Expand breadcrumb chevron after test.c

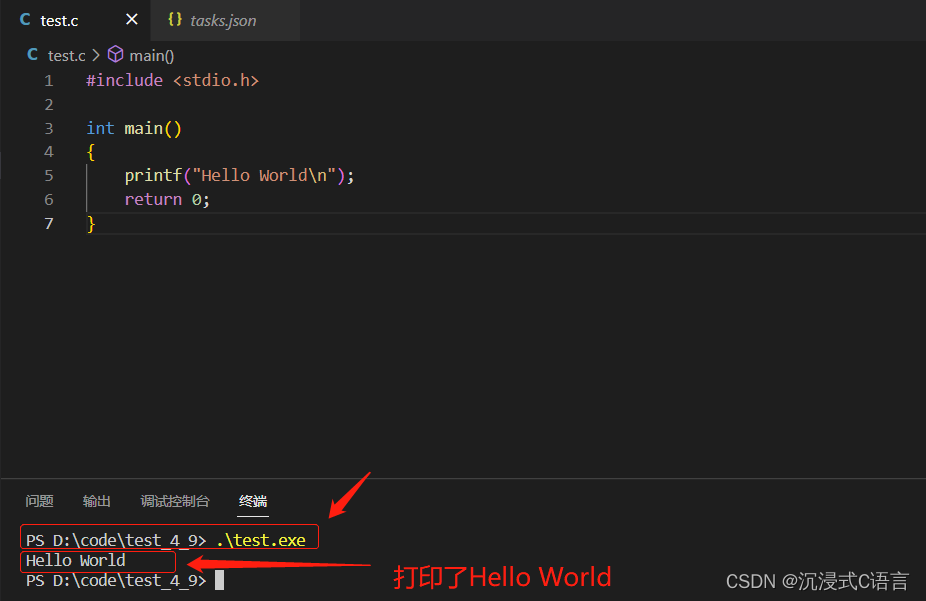pyautogui.click(x=96, y=55)
